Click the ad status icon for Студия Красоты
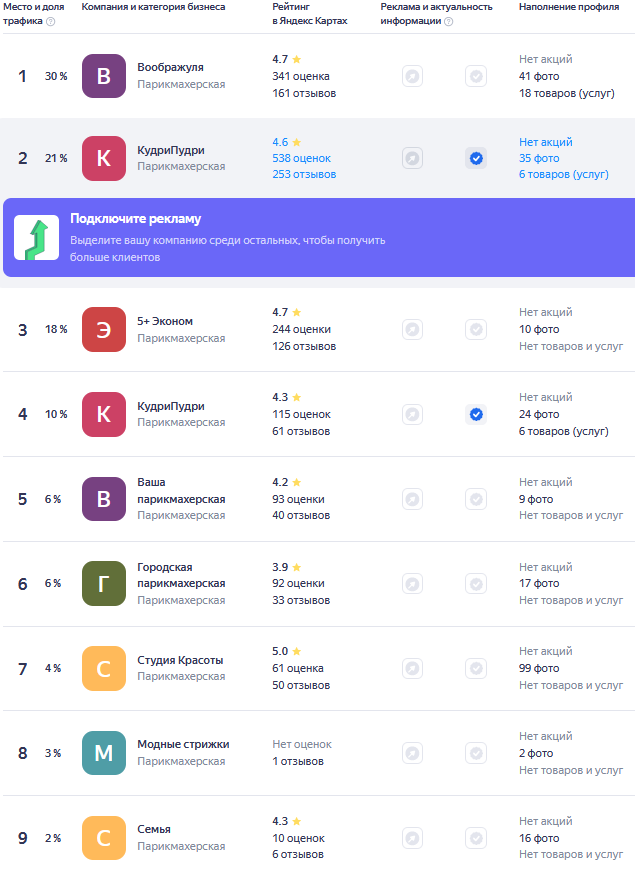Image resolution: width=635 pixels, height=870 pixels. (412, 668)
